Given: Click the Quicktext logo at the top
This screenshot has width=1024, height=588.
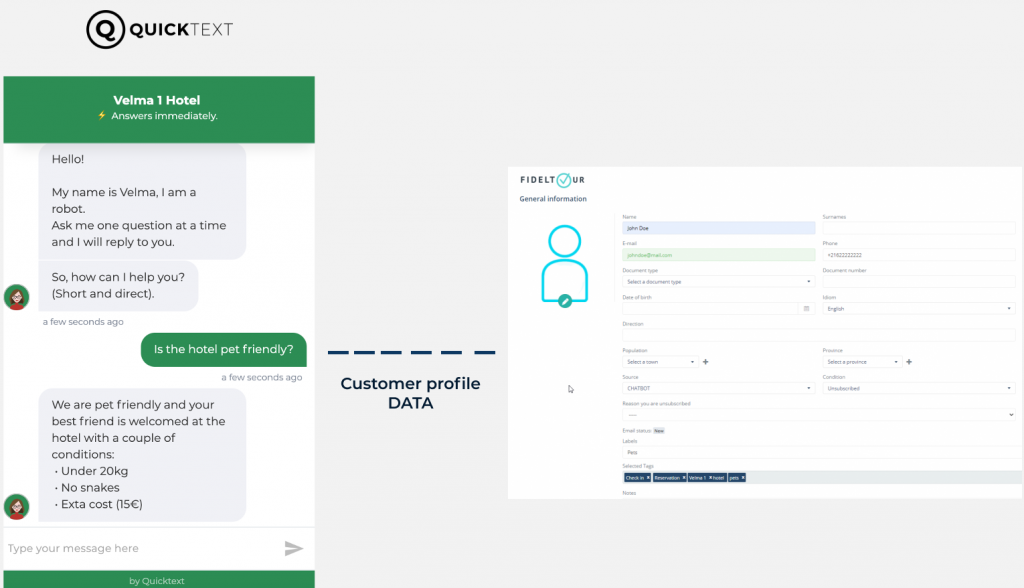Looking at the screenshot, I should click(x=160, y=29).
